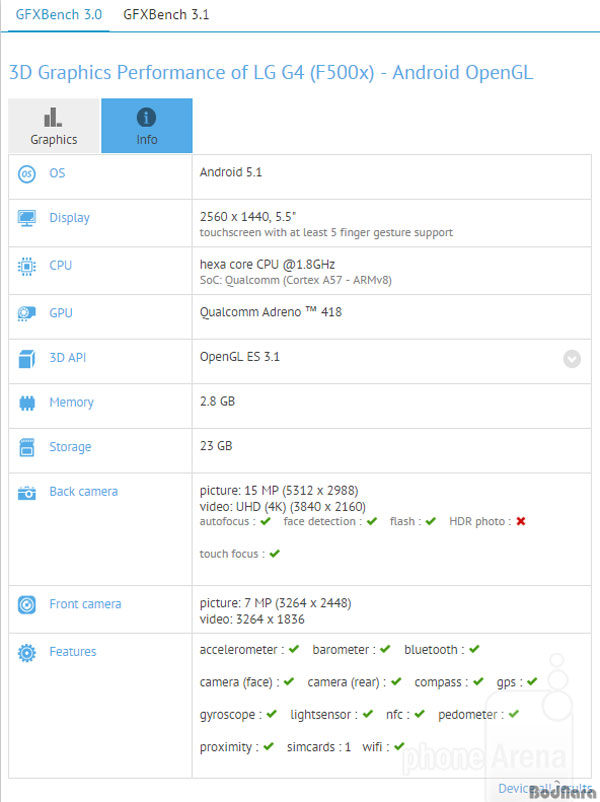
Task: Open the Back camera label link
Action: pyautogui.click(x=83, y=492)
